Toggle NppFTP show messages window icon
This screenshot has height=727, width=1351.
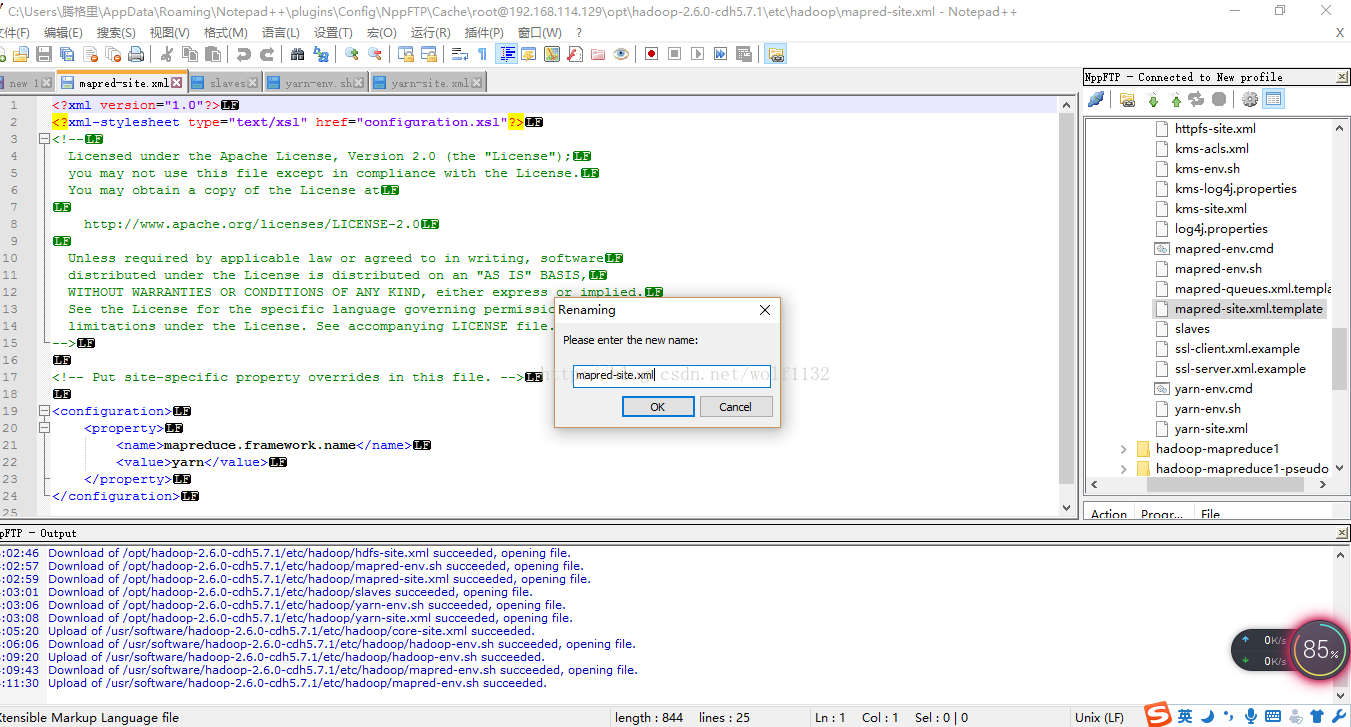click(1273, 99)
